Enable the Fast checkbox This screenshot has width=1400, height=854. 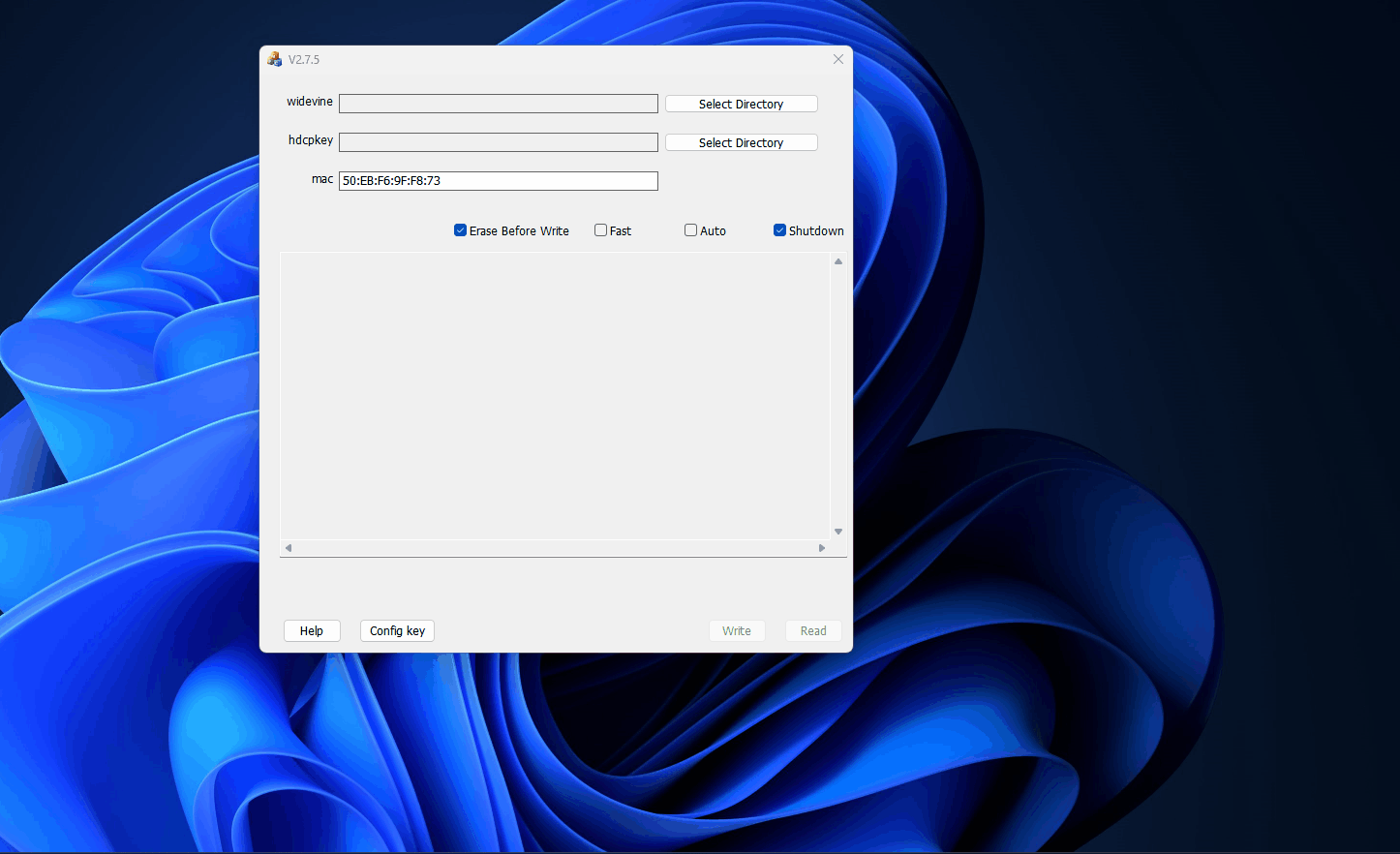pos(600,230)
